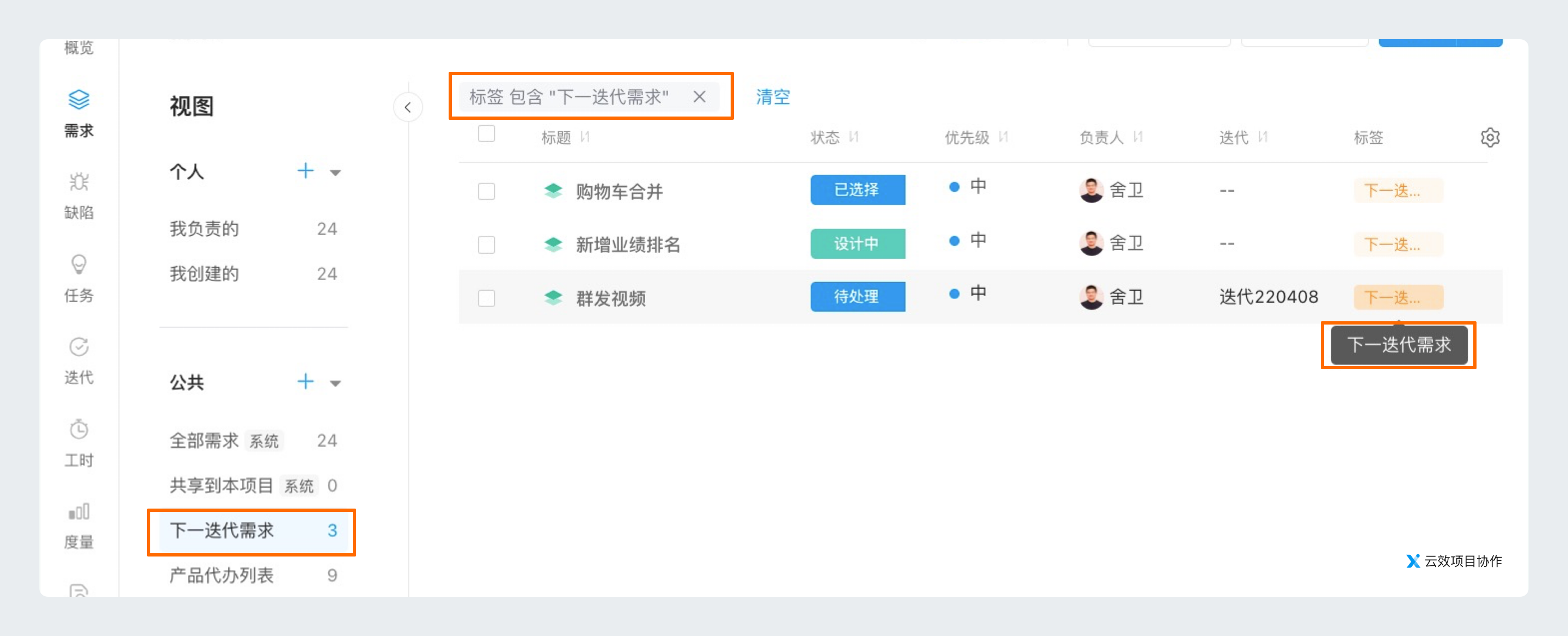Sort by 负责人 column sort icon
The image size is (1568, 636).
(x=1138, y=138)
